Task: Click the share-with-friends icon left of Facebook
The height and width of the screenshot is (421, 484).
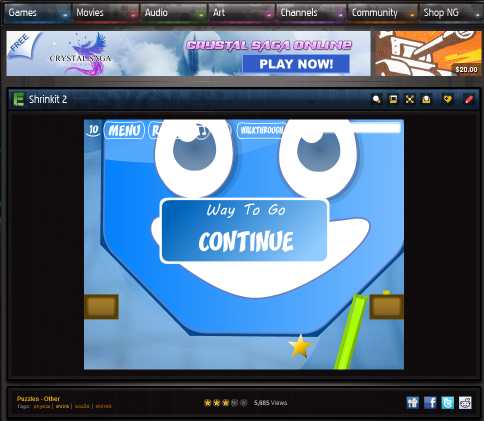Action: click(x=413, y=403)
